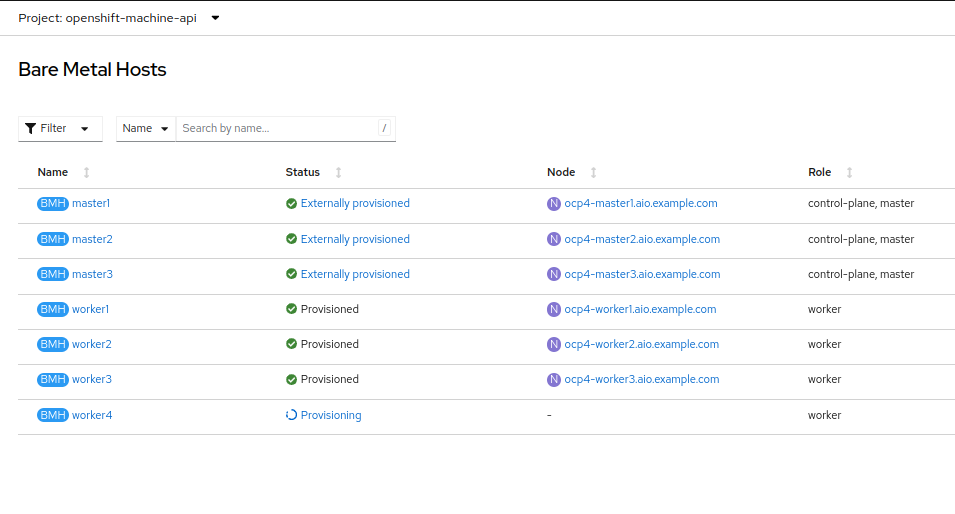This screenshot has height=514, width=955.
Task: Click the BMH badge beside worker4
Action: coord(53,415)
